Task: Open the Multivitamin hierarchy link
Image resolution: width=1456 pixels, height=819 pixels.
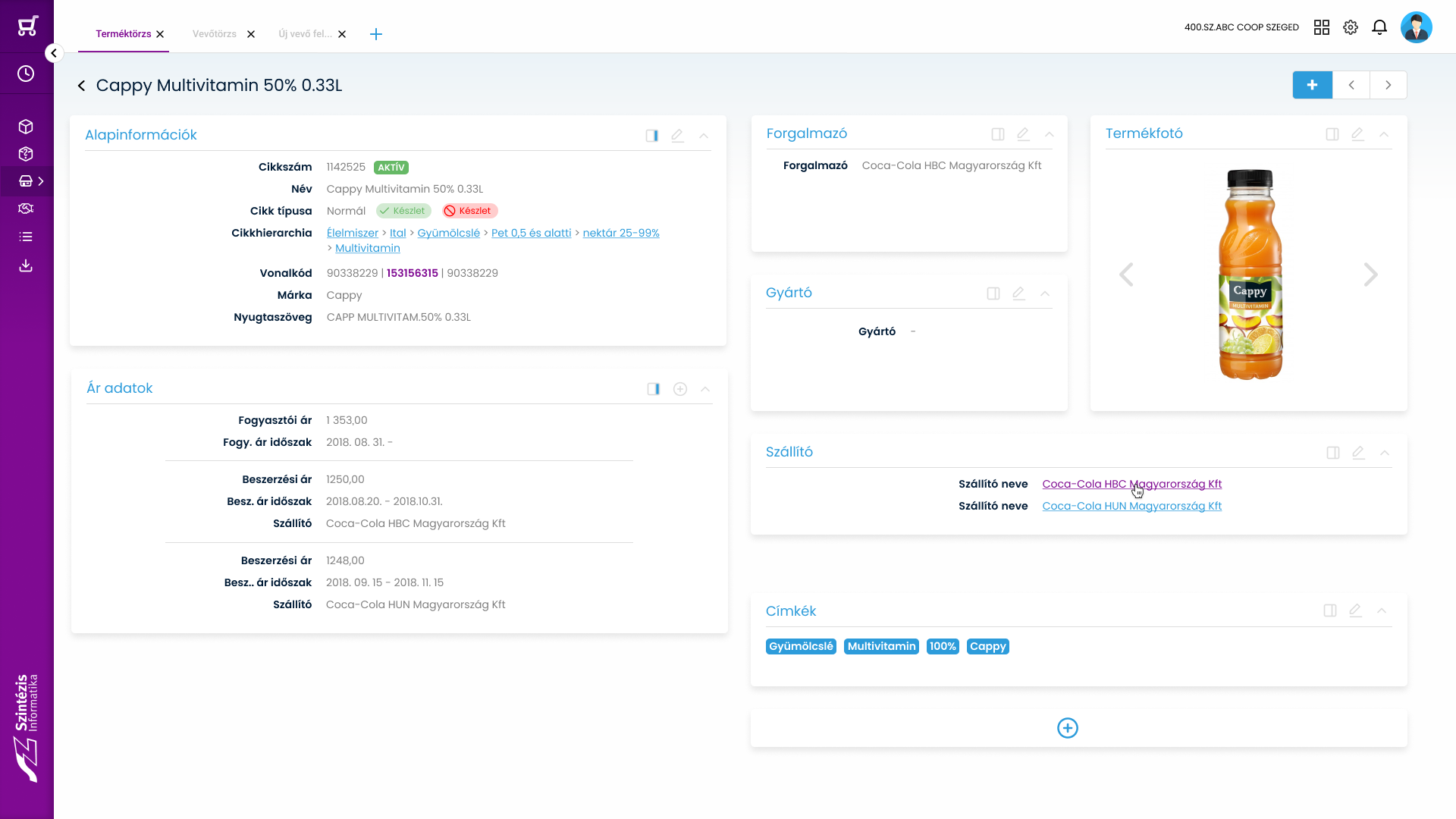Action: [368, 248]
